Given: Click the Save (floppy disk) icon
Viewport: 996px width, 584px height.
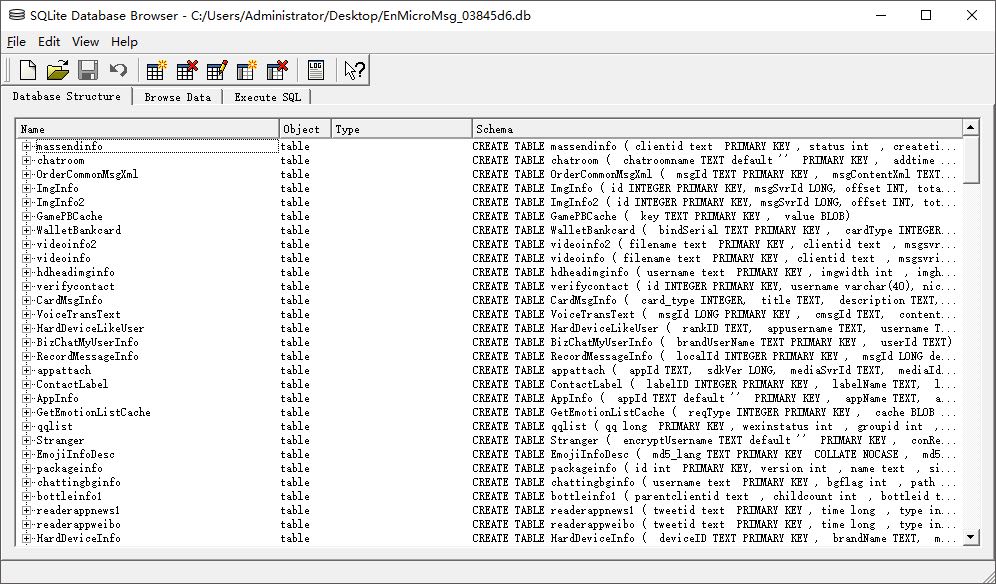Looking at the screenshot, I should (88, 70).
